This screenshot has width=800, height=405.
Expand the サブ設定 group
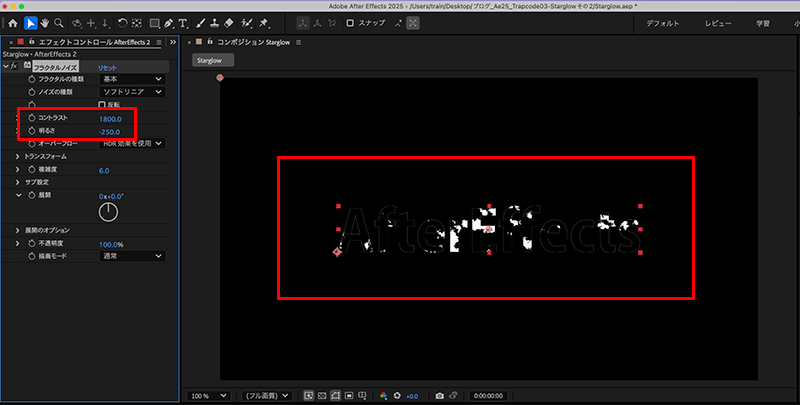[18, 182]
